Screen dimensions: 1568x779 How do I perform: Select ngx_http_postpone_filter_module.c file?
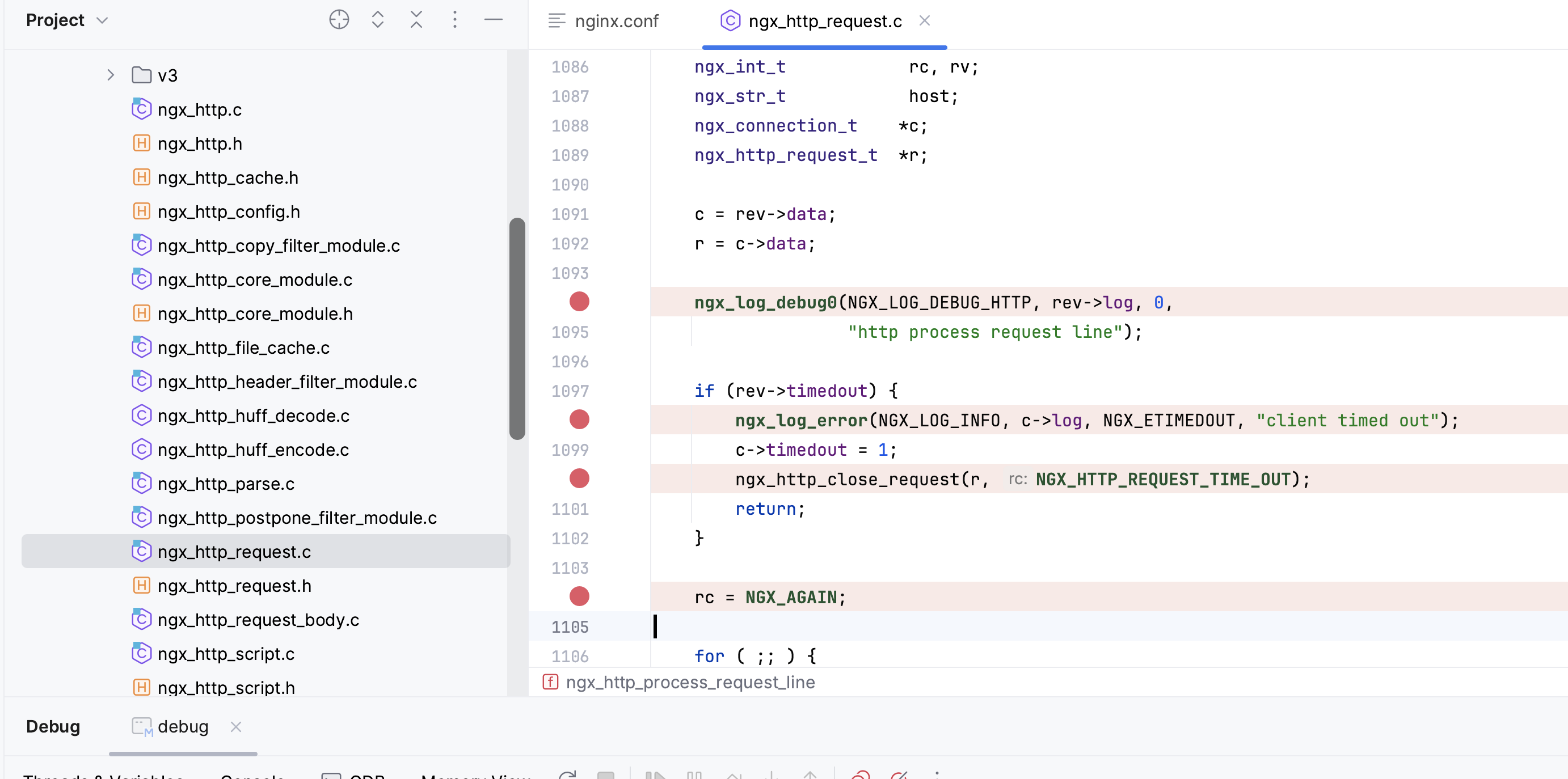pos(297,518)
